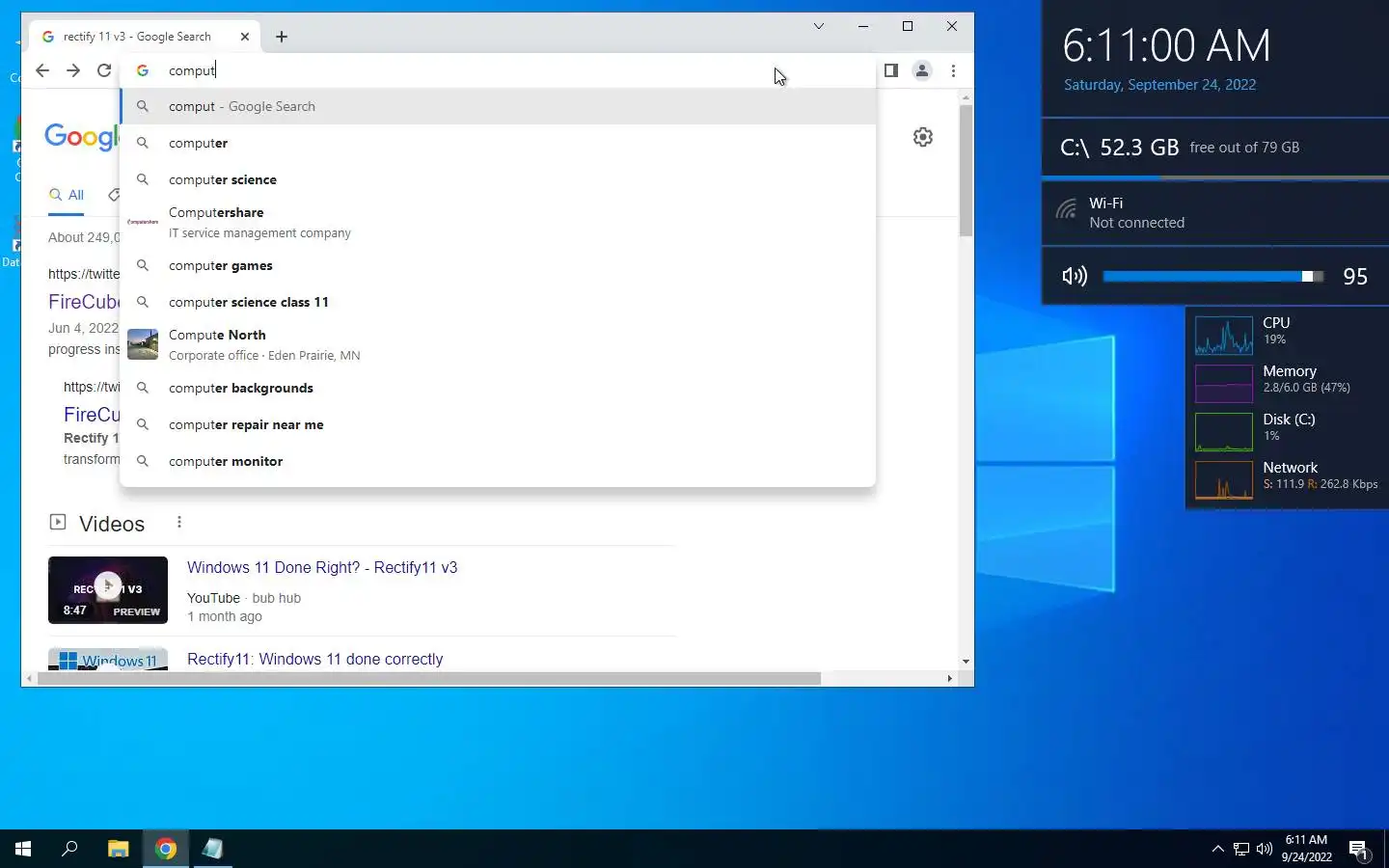Go back with the Chrome back arrow
Viewport: 1389px width, 868px height.
click(42, 70)
